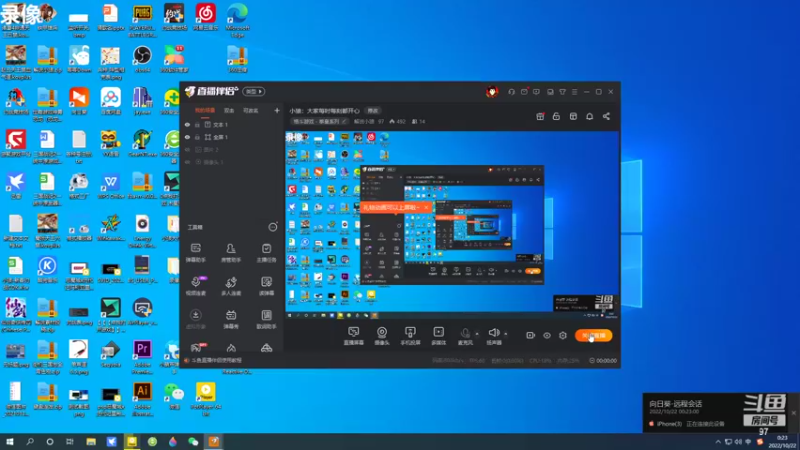
Task: Show the hidden 摄像头 1 source via eye
Action: tap(187, 162)
